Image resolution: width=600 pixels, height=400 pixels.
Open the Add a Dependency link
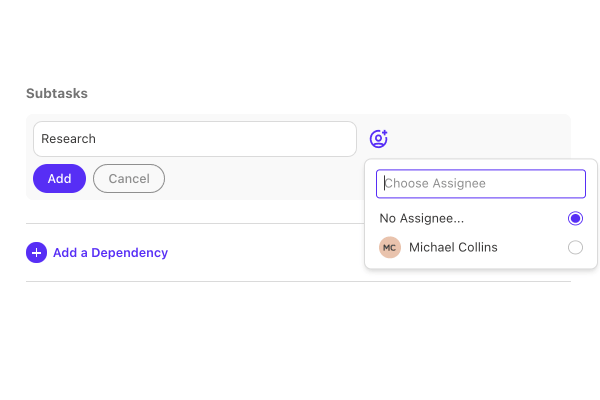pyautogui.click(x=97, y=253)
